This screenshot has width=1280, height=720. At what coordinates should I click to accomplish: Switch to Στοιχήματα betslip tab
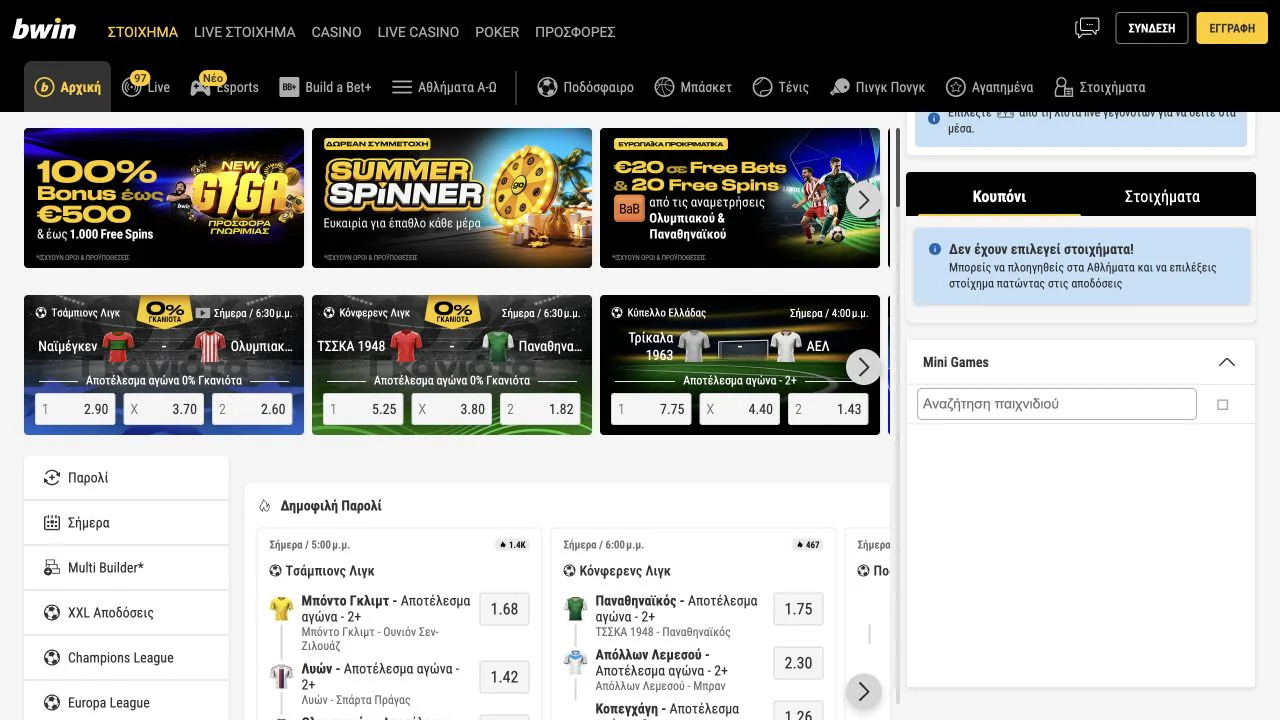[1162, 196]
